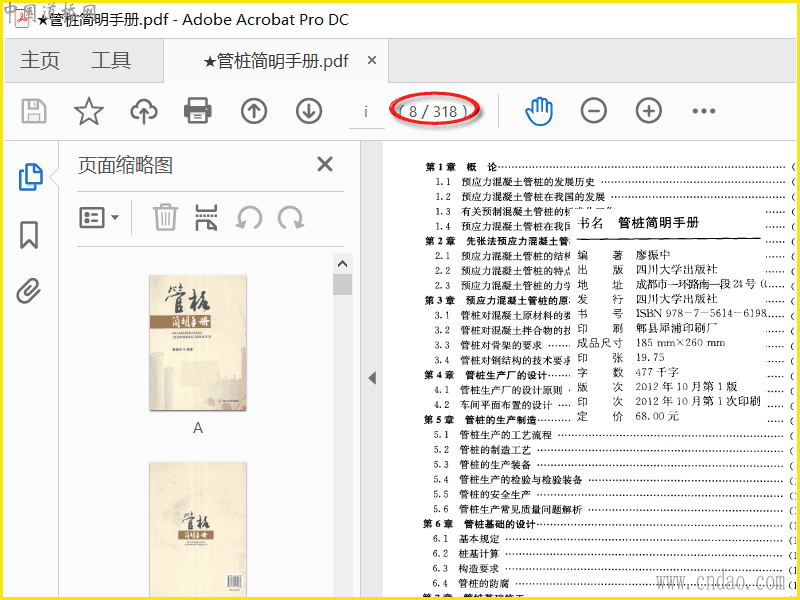Close the 页面缩略图 panel
This screenshot has height=600, width=800.
click(325, 164)
